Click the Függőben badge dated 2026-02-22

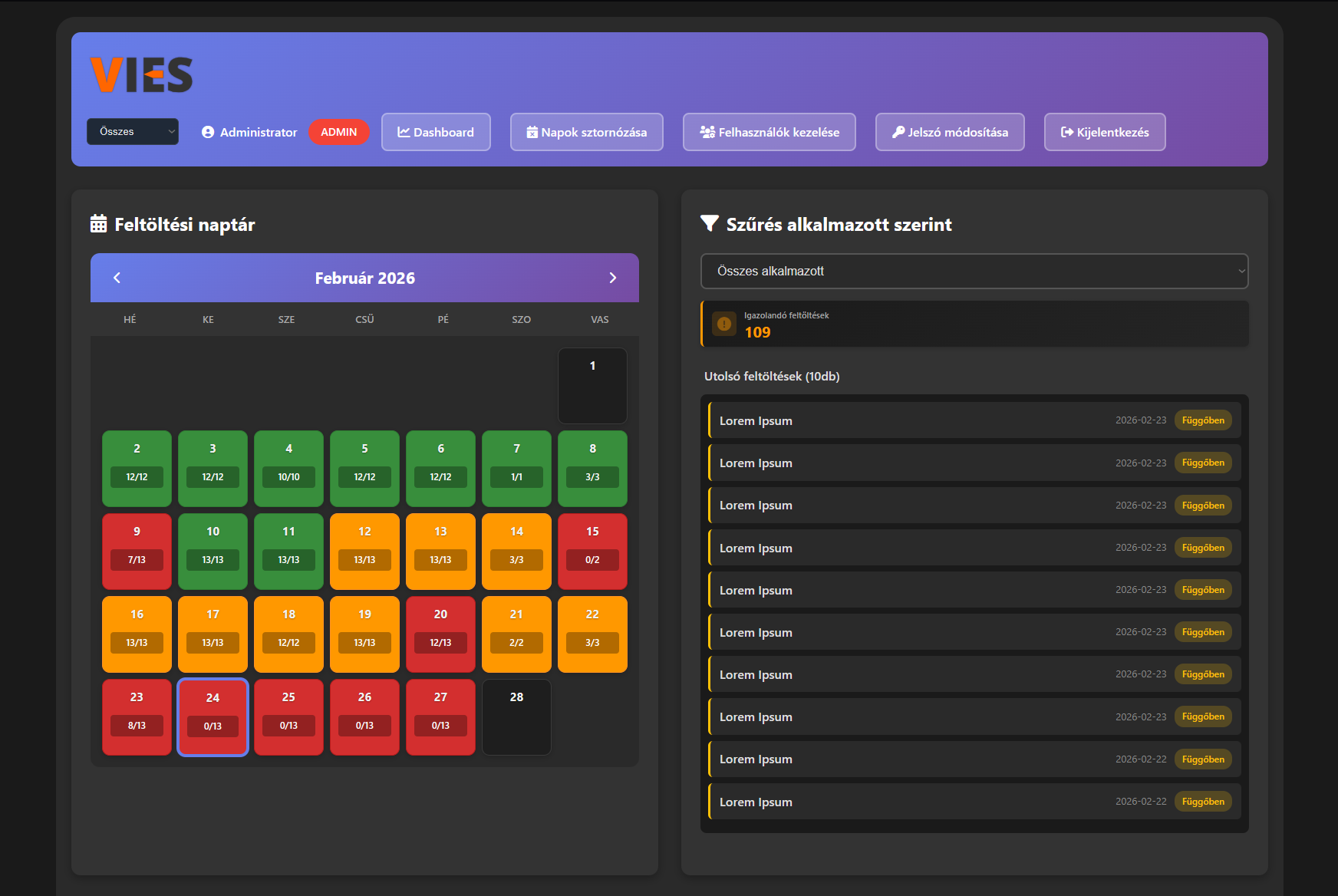(1202, 759)
